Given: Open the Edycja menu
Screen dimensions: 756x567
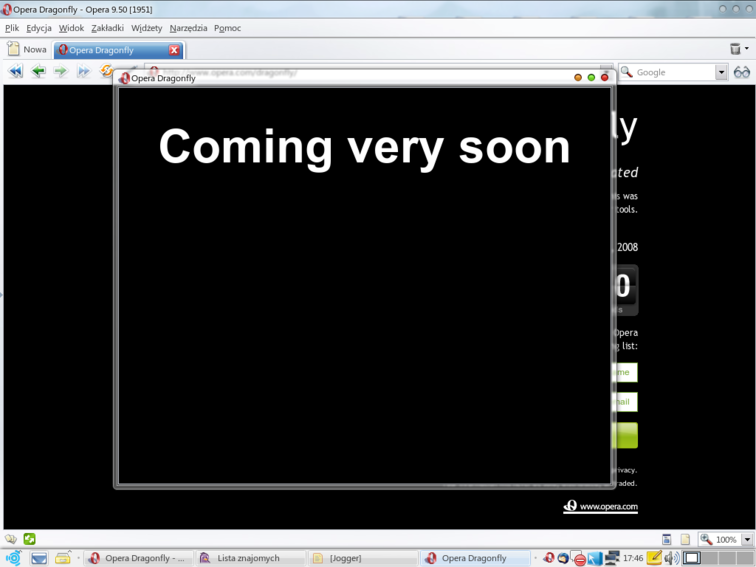Looking at the screenshot, I should point(39,28).
